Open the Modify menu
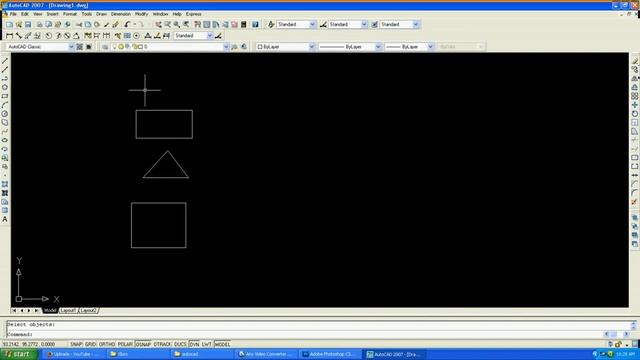 point(142,14)
